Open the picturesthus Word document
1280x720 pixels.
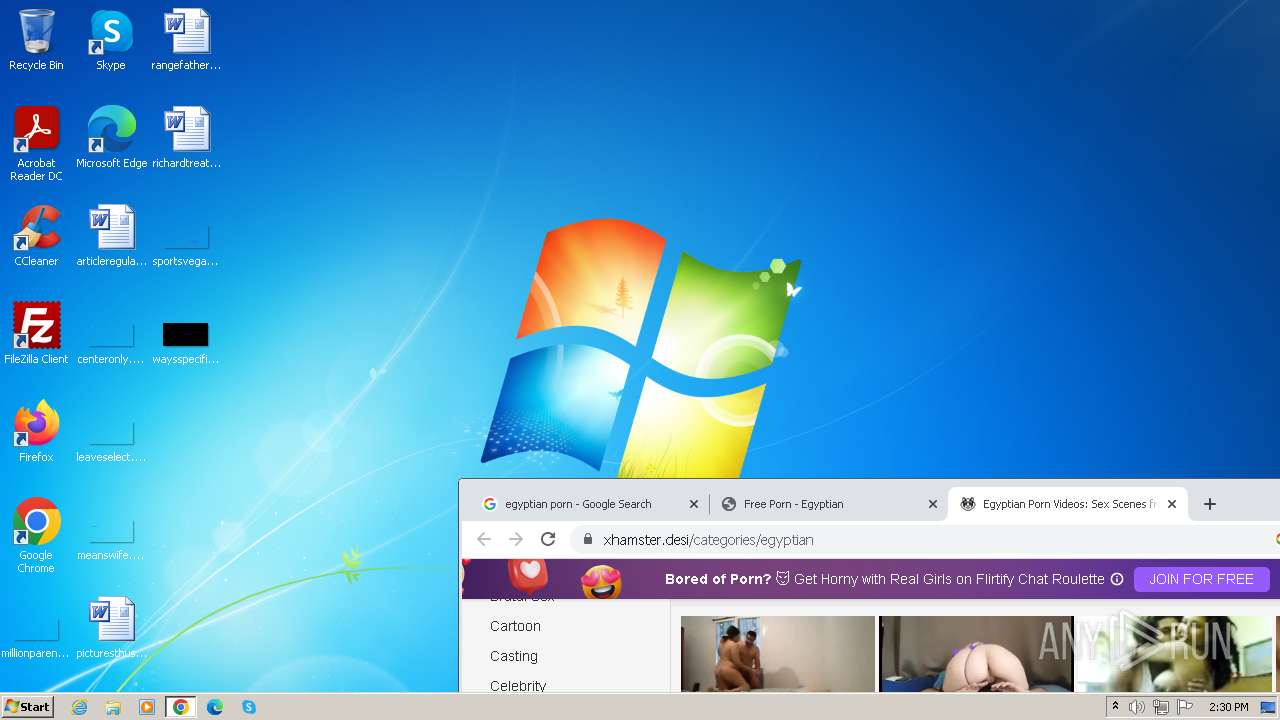pyautogui.click(x=111, y=628)
